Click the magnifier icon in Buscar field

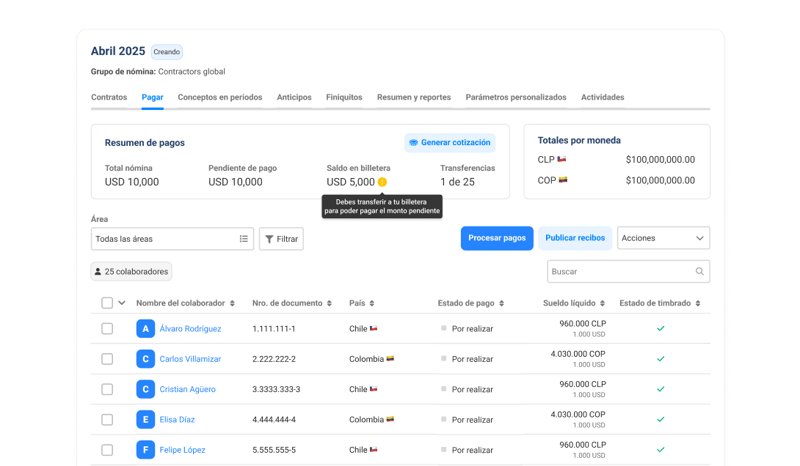point(699,272)
